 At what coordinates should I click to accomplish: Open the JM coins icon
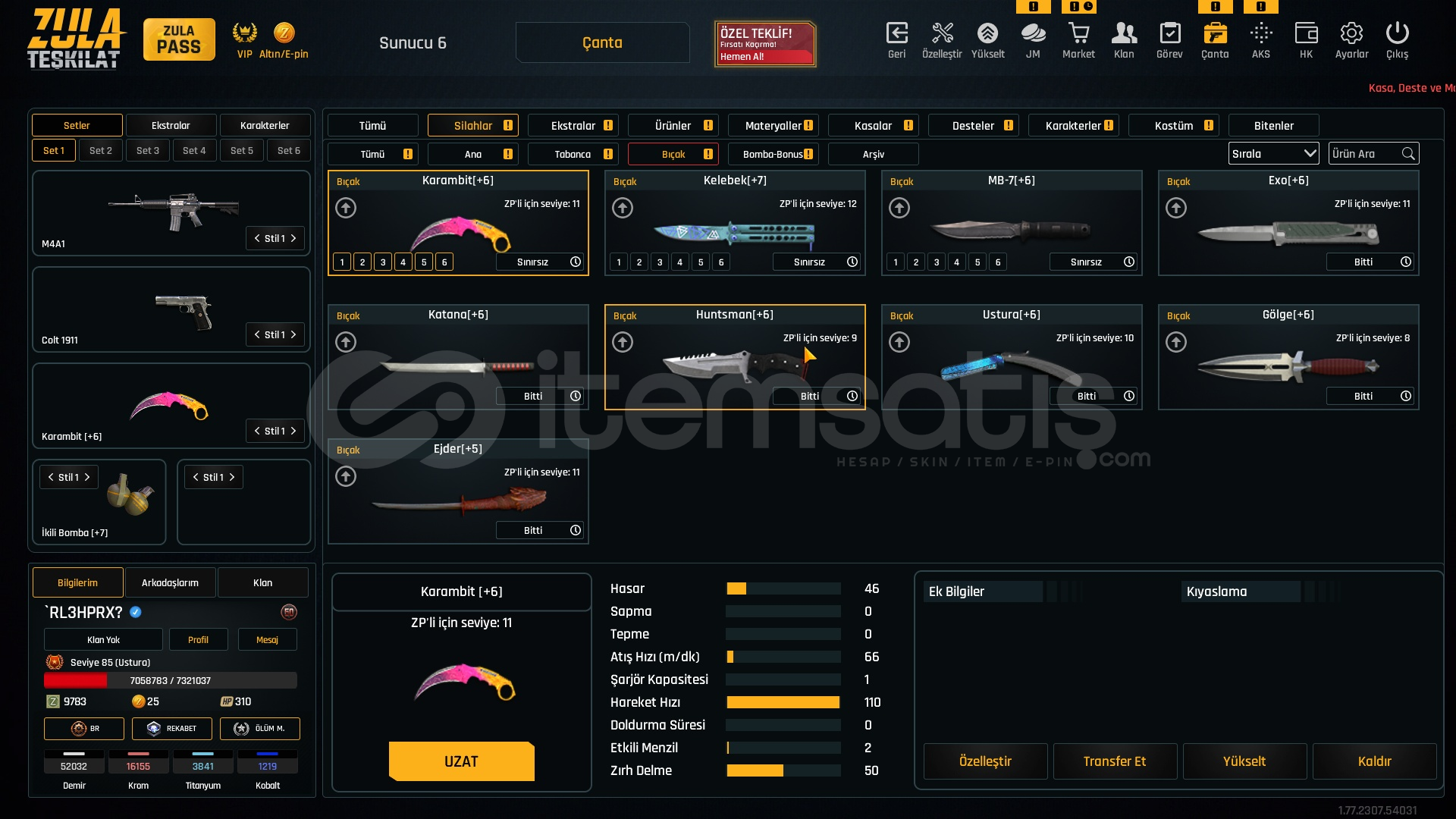click(x=1033, y=33)
